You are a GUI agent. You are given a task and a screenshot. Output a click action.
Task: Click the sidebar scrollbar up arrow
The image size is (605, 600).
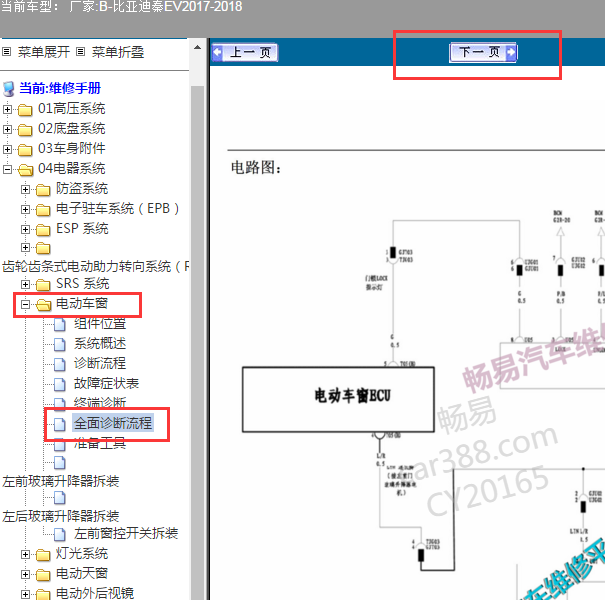[197, 47]
